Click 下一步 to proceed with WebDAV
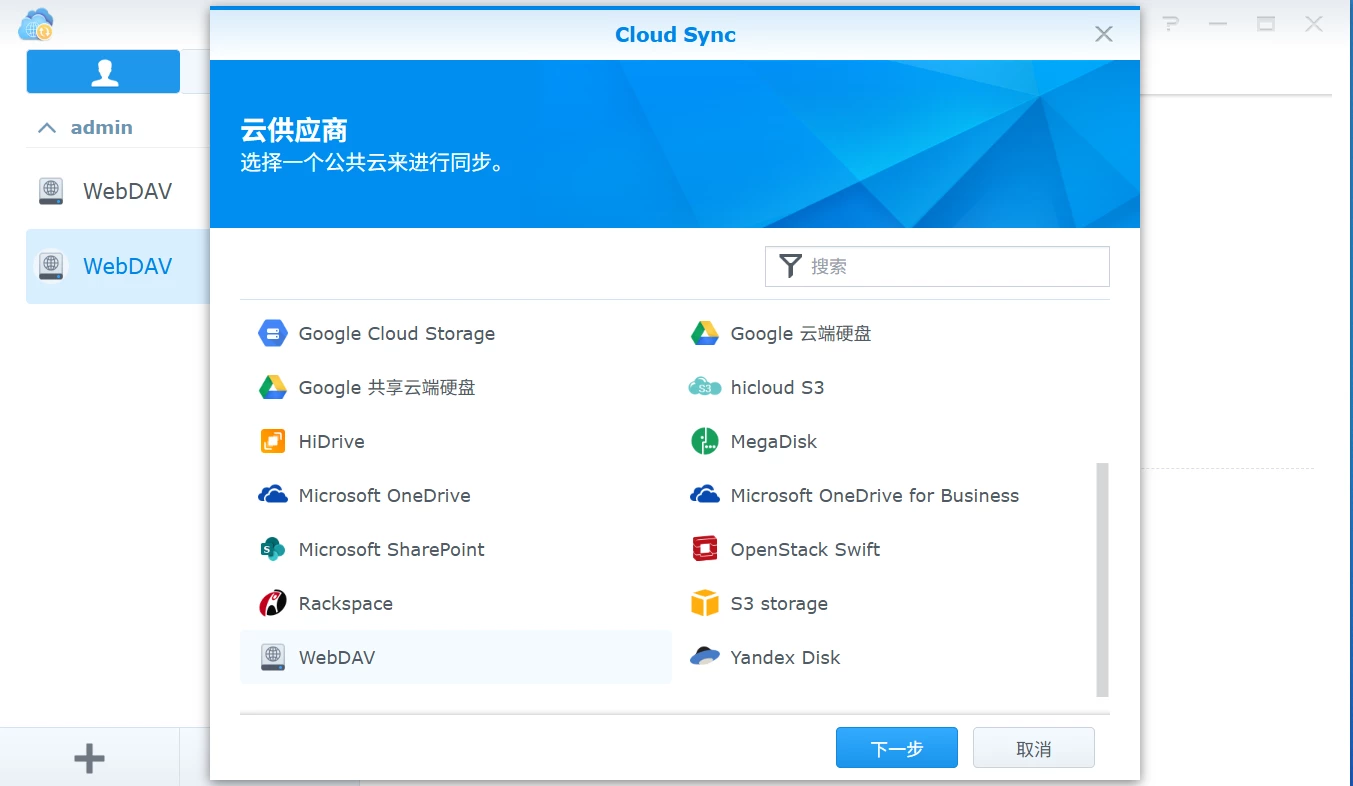Image resolution: width=1353 pixels, height=786 pixels. point(896,747)
